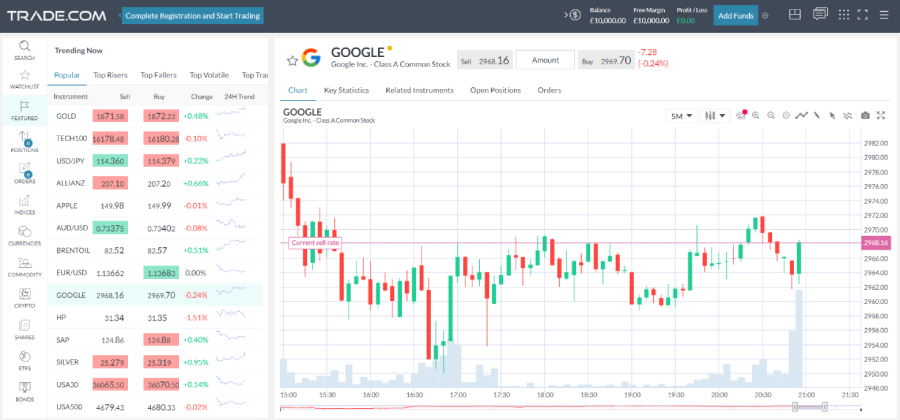This screenshot has height=420, width=900.
Task: Take a chart snapshot with camera icon
Action: point(865,115)
